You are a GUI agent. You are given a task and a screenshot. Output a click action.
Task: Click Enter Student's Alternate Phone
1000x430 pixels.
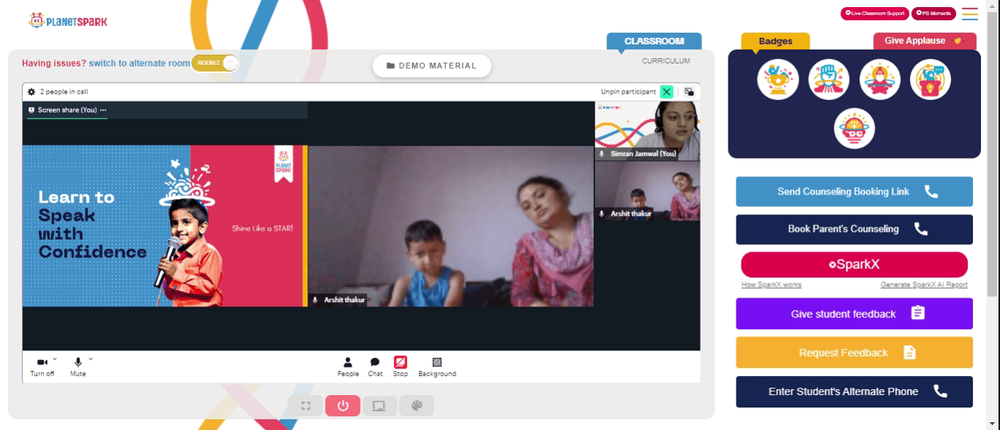coord(855,392)
